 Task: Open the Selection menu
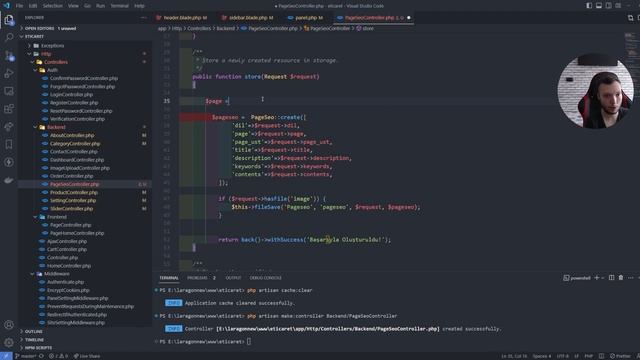click(53, 6)
